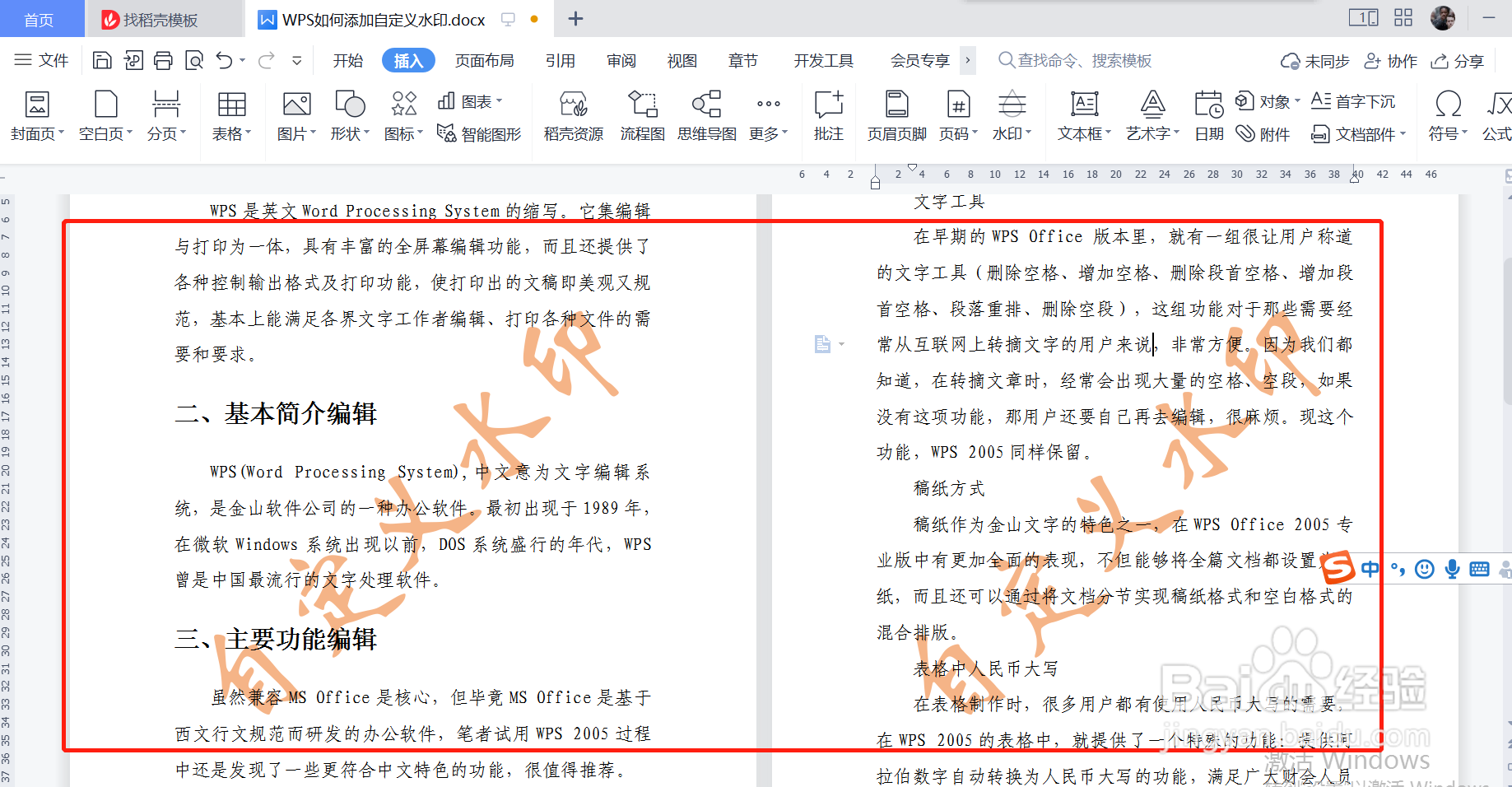This screenshot has height=787, width=1512.
Task: Click the user avatar in title bar
Action: pyautogui.click(x=1443, y=17)
